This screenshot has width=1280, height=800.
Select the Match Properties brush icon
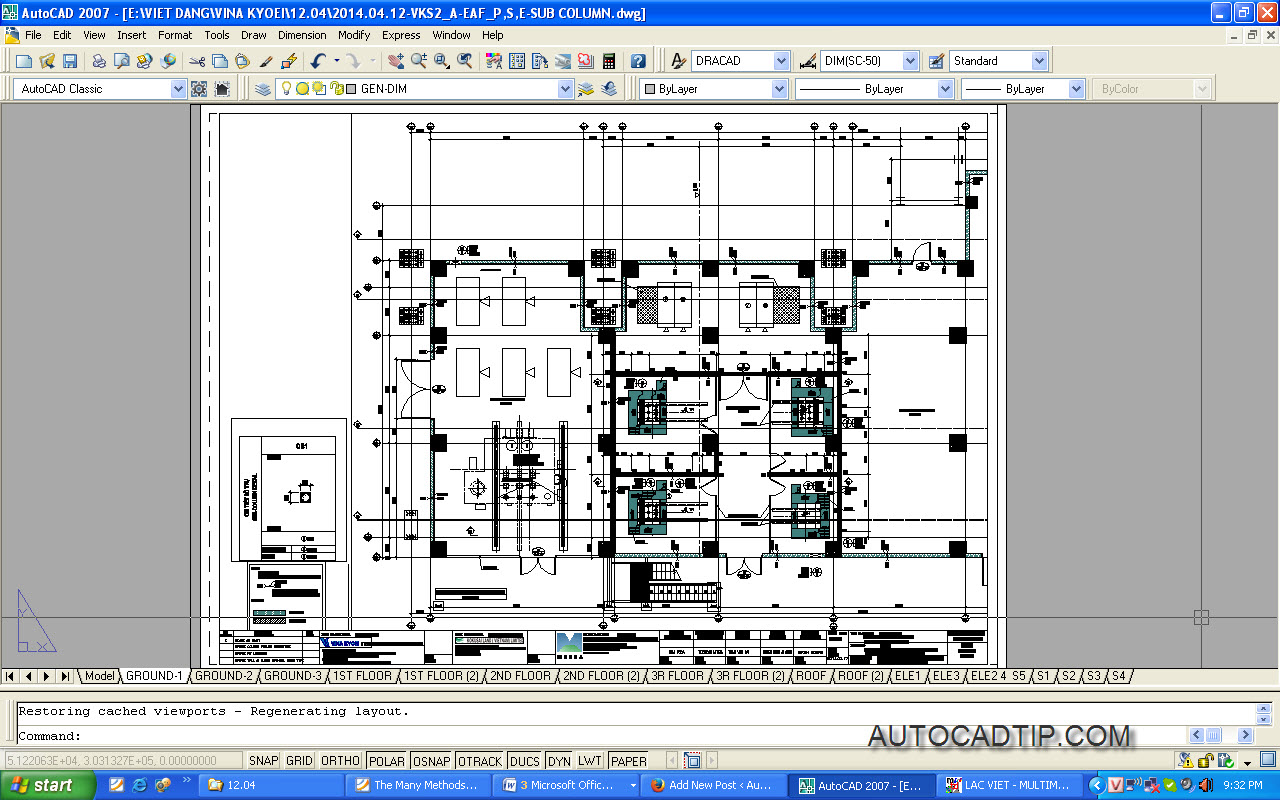pos(266,61)
